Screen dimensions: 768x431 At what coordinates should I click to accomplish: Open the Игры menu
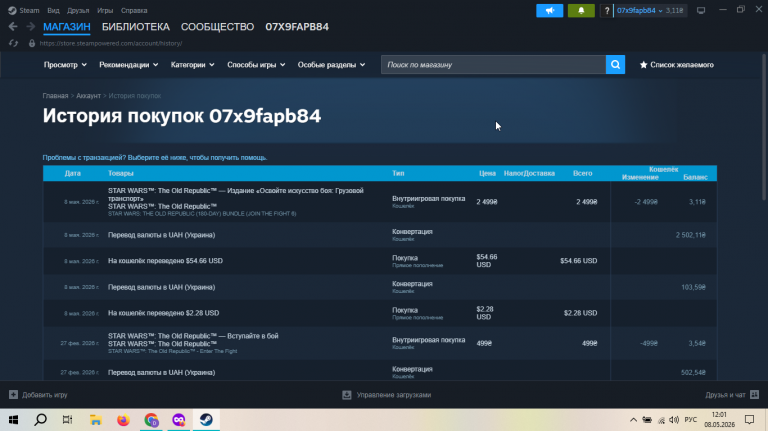[105, 10]
